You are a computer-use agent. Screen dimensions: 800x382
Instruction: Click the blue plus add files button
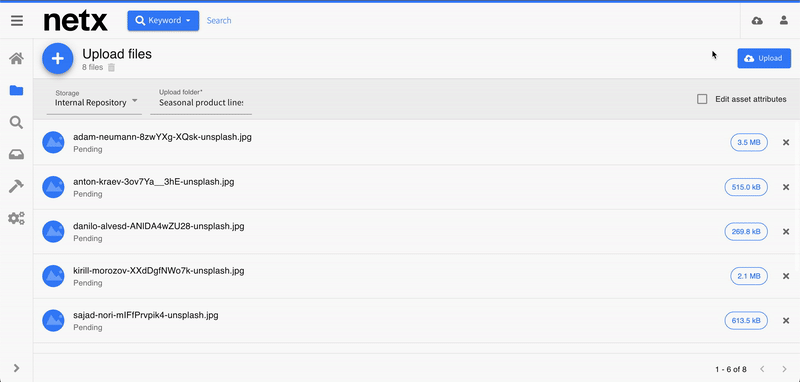tap(58, 58)
